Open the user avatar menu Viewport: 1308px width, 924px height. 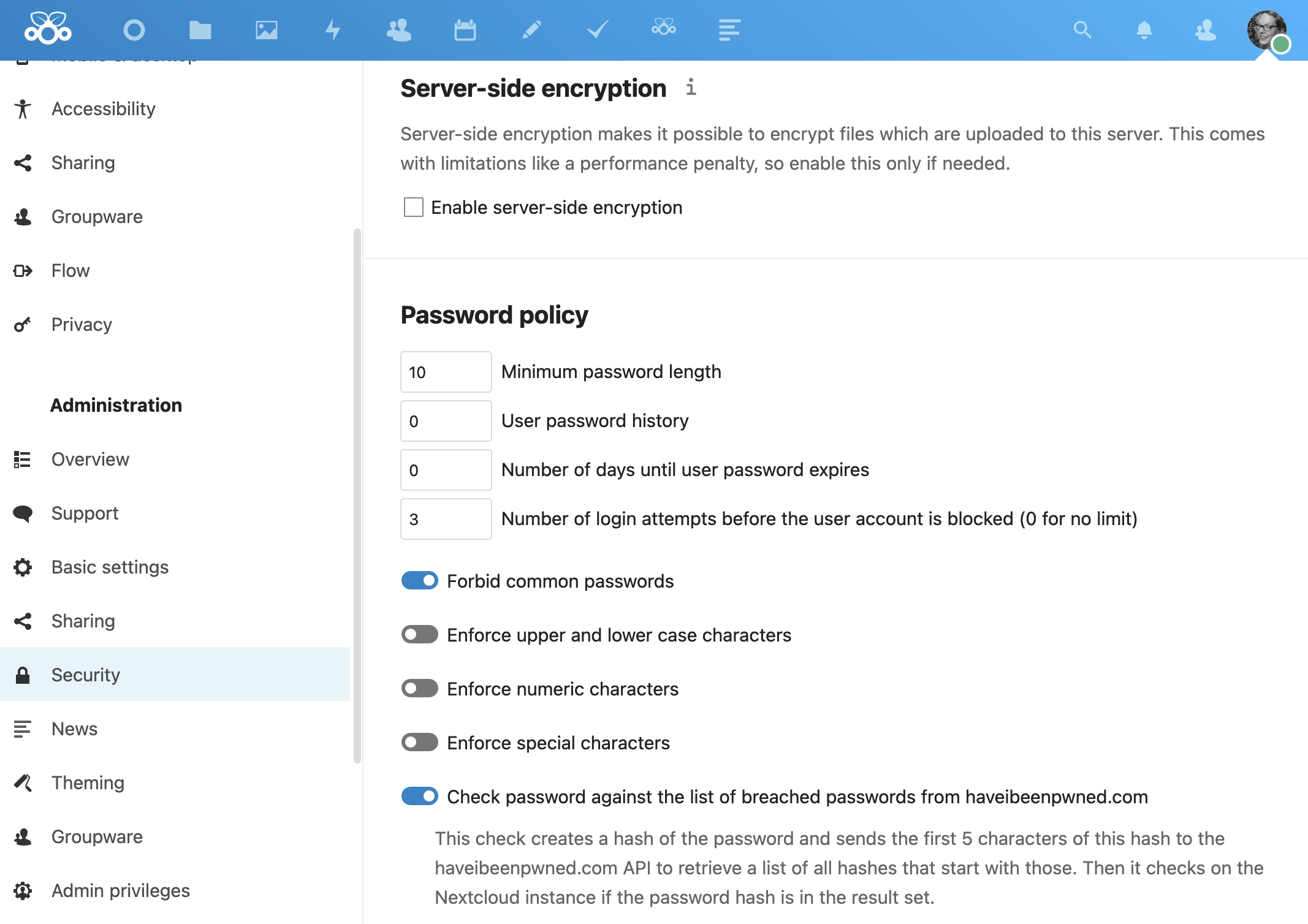coord(1267,30)
